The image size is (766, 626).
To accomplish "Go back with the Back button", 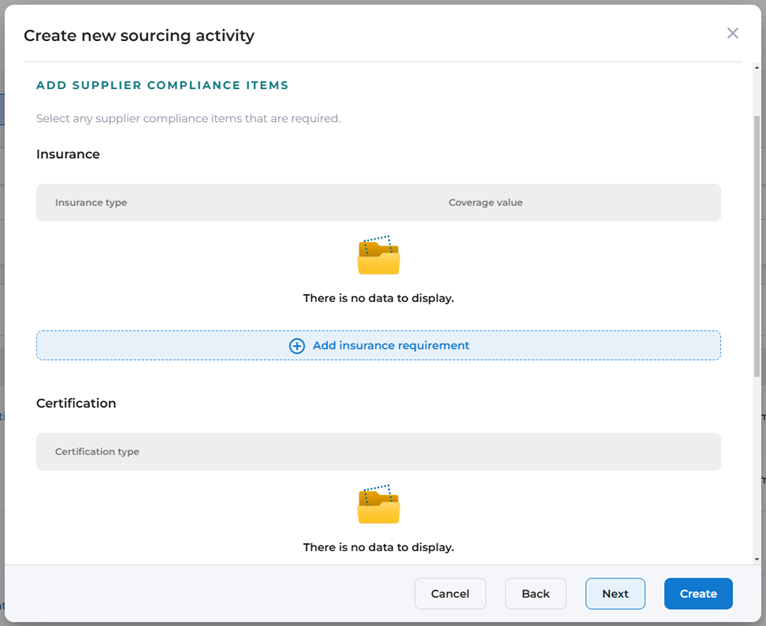I will (535, 594).
